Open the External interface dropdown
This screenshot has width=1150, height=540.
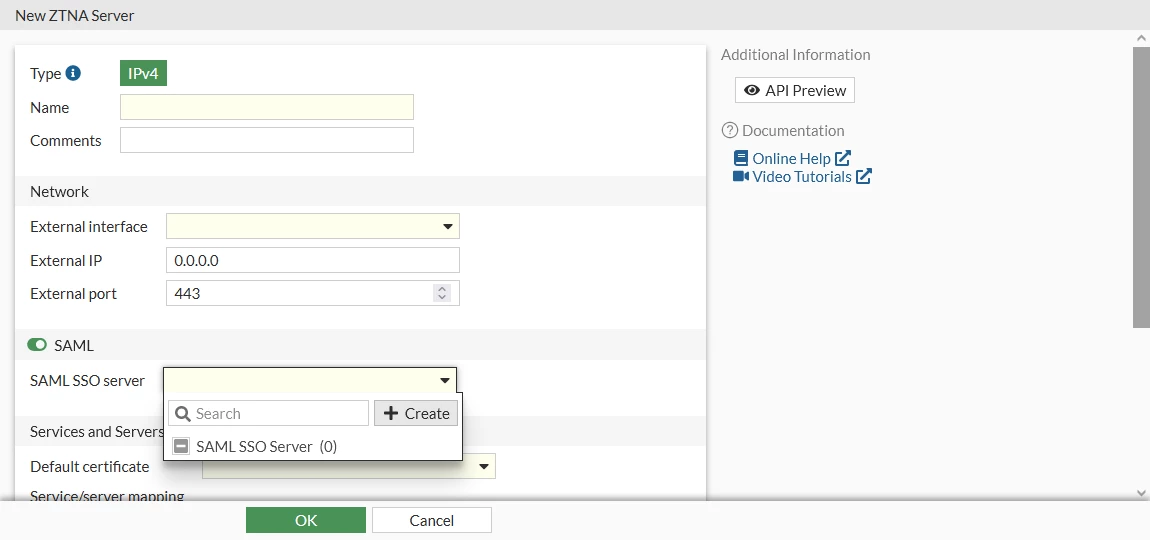pos(313,227)
